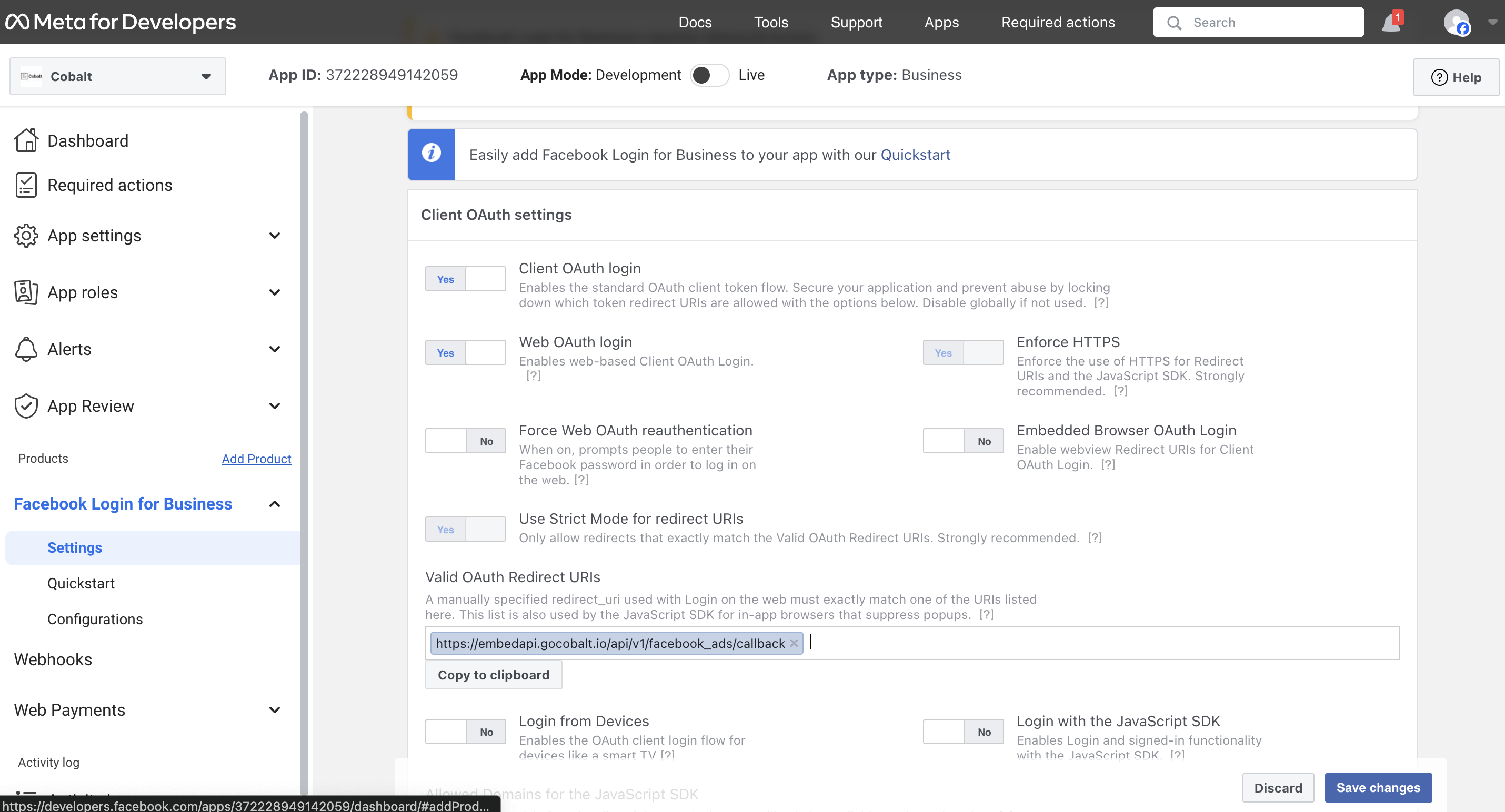
Task: Toggle App Mode from Development to Live
Action: coord(709,75)
